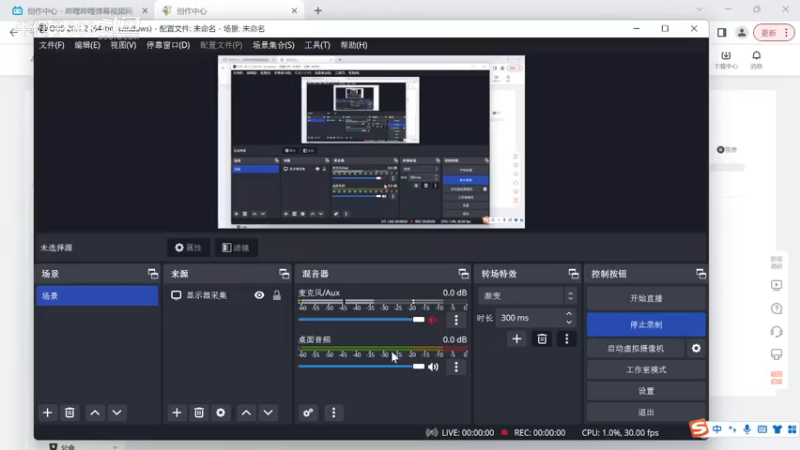The image size is (800, 450).
Task: Add a transition with plus icon
Action: [517, 339]
